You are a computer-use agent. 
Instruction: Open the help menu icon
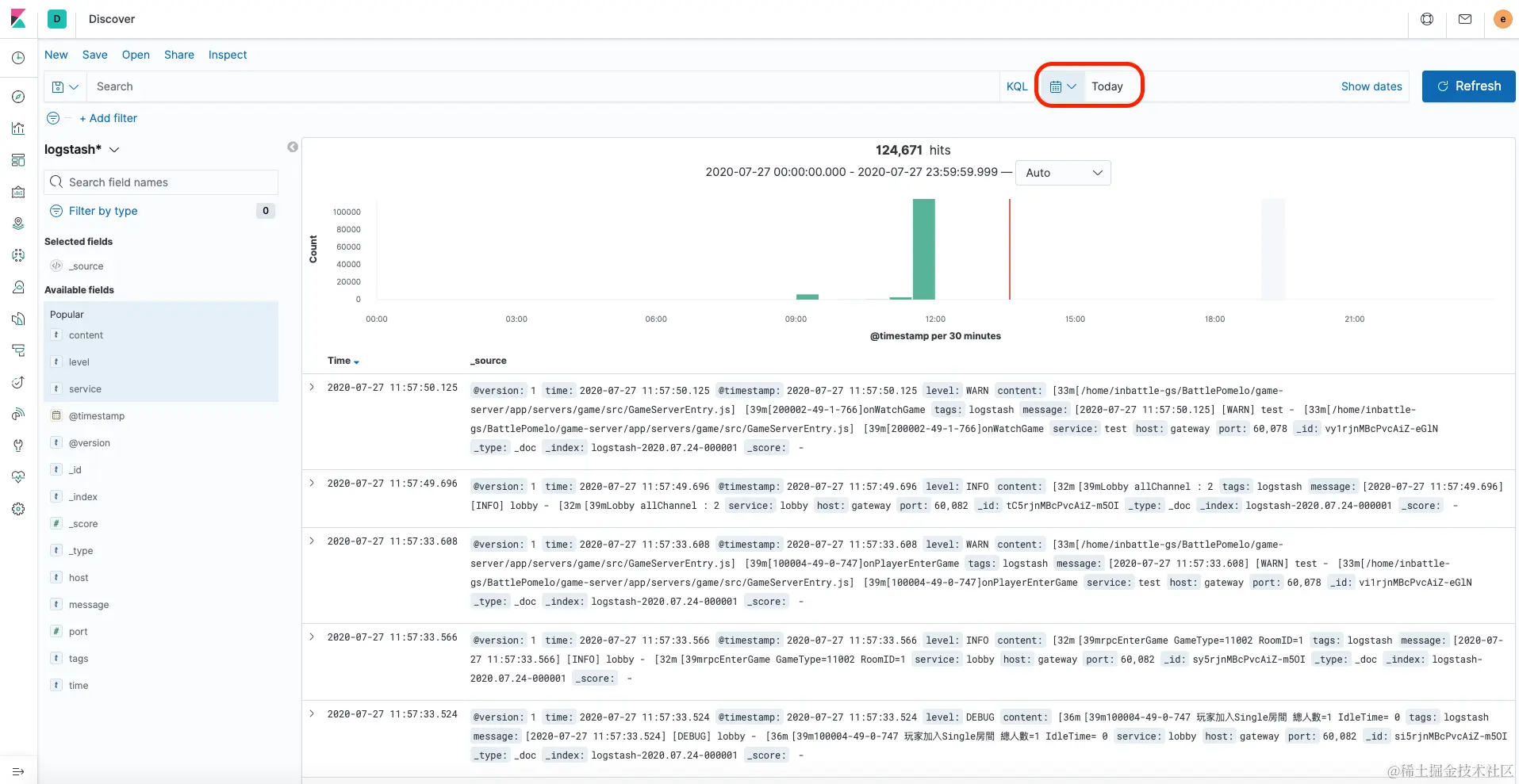(x=1427, y=19)
